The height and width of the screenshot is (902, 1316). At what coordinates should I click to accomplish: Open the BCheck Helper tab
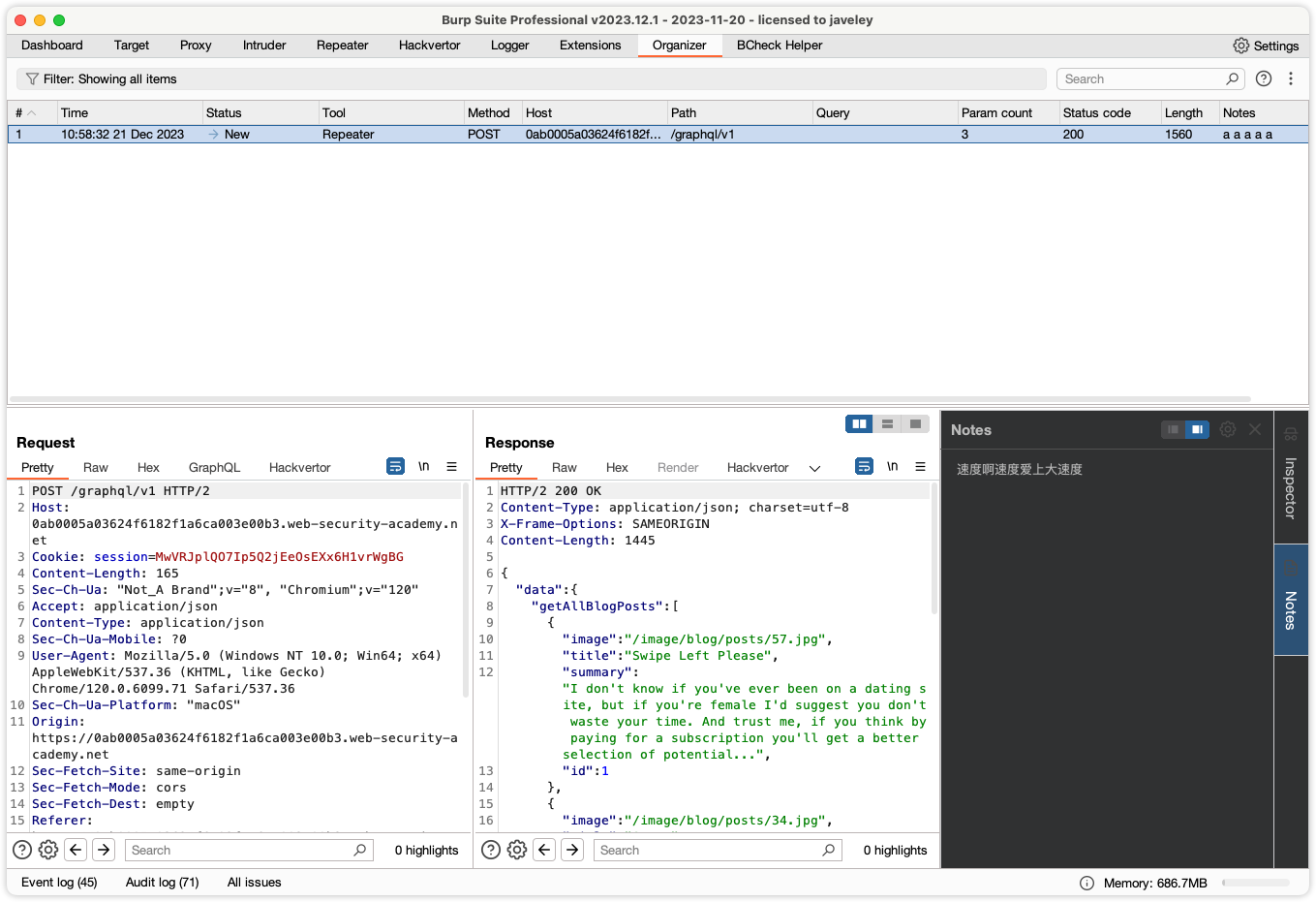780,46
